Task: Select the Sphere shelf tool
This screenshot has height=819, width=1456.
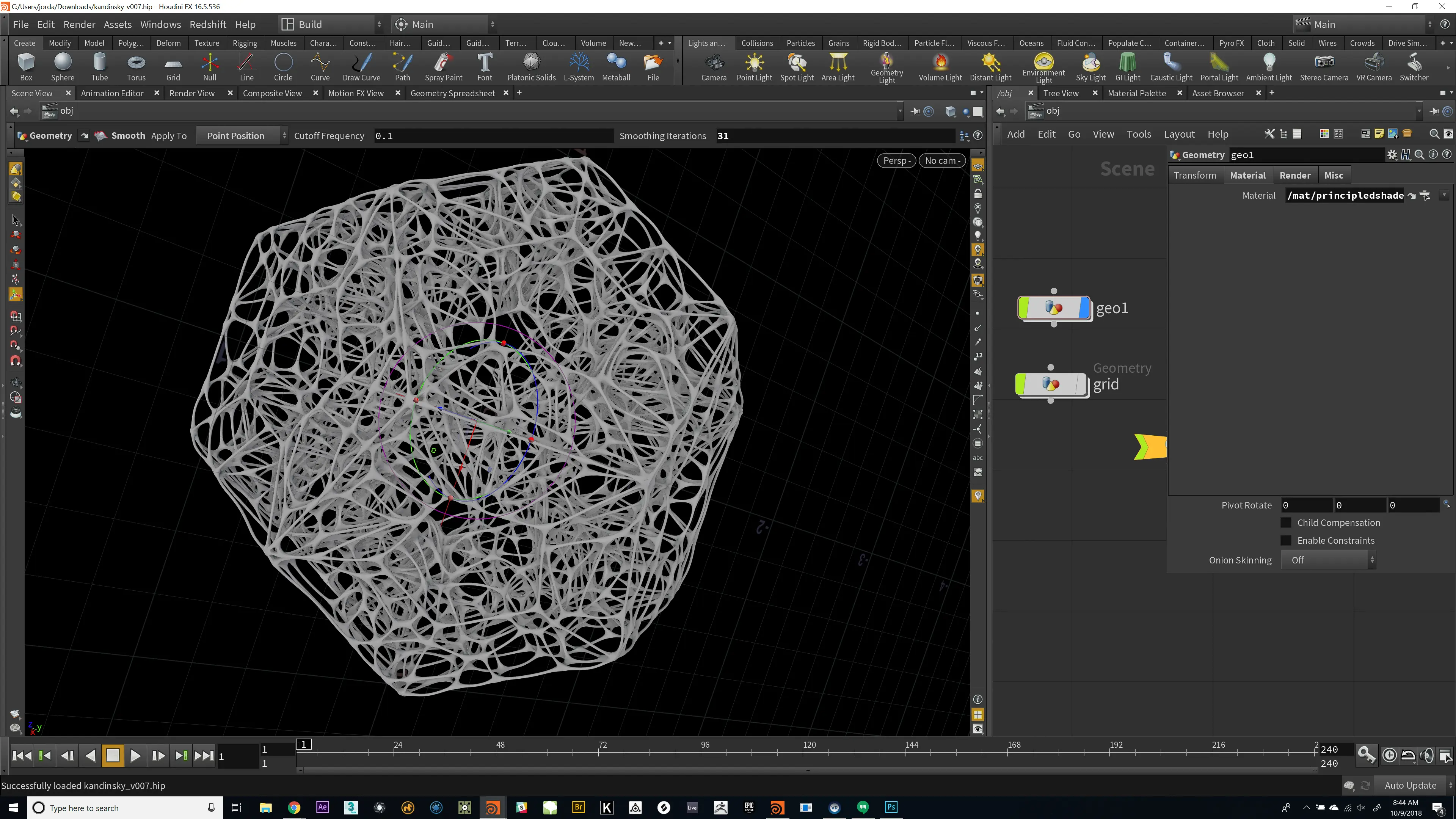Action: pyautogui.click(x=63, y=67)
